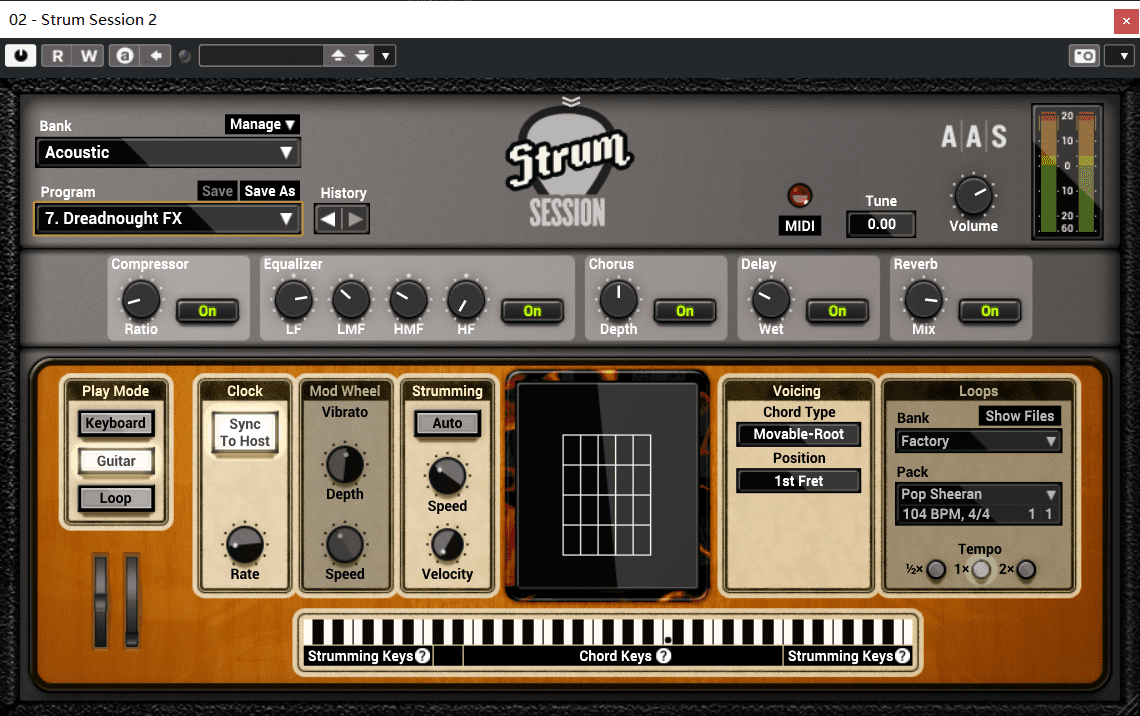1140x716 pixels.
Task: Open the Movable-Root chord type selector
Action: click(x=798, y=435)
